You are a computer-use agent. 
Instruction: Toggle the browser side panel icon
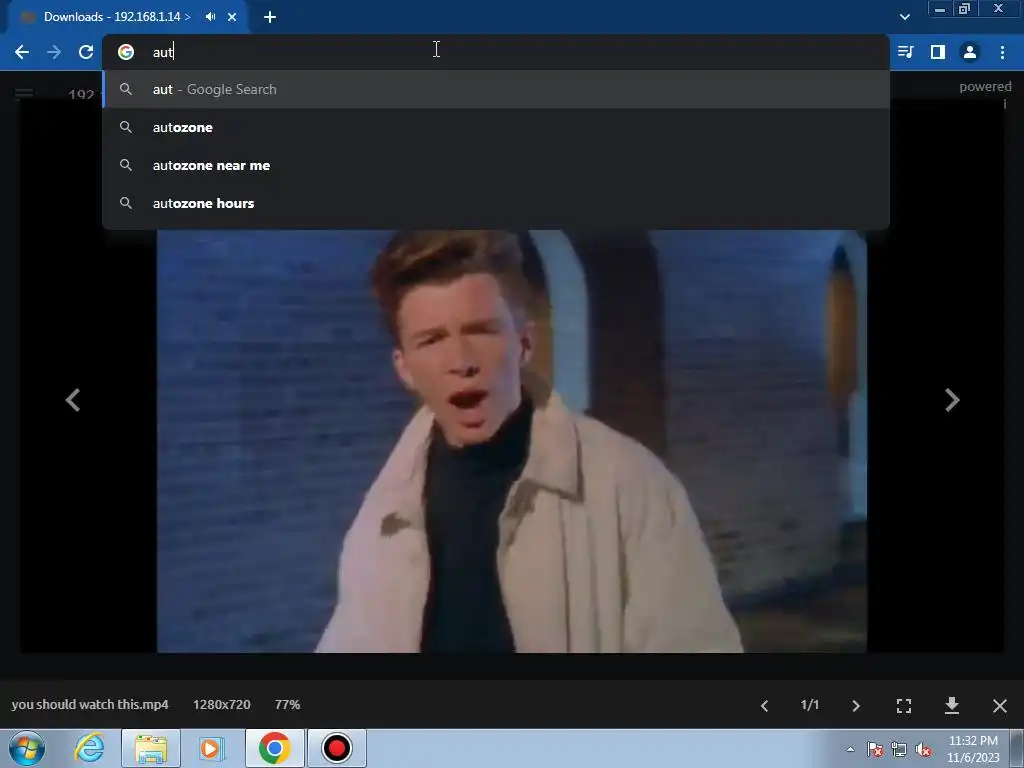coord(938,52)
